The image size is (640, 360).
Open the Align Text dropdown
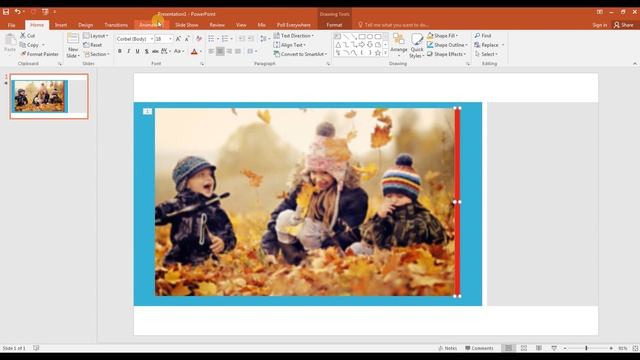pyautogui.click(x=290, y=45)
